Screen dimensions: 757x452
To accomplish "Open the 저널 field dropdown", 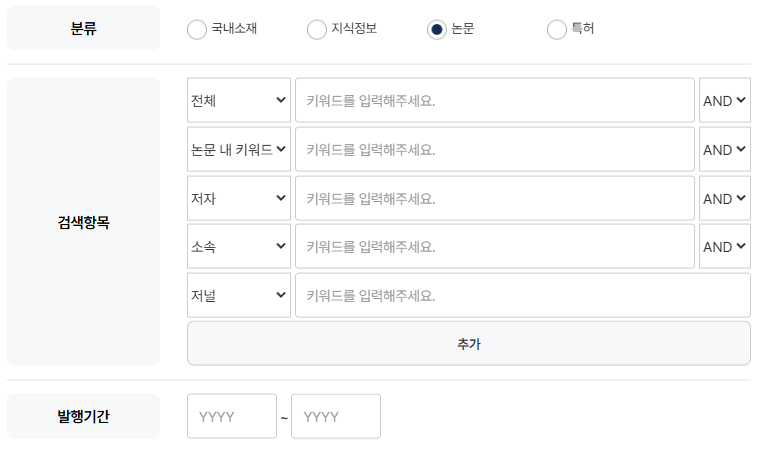I will tap(239, 295).
